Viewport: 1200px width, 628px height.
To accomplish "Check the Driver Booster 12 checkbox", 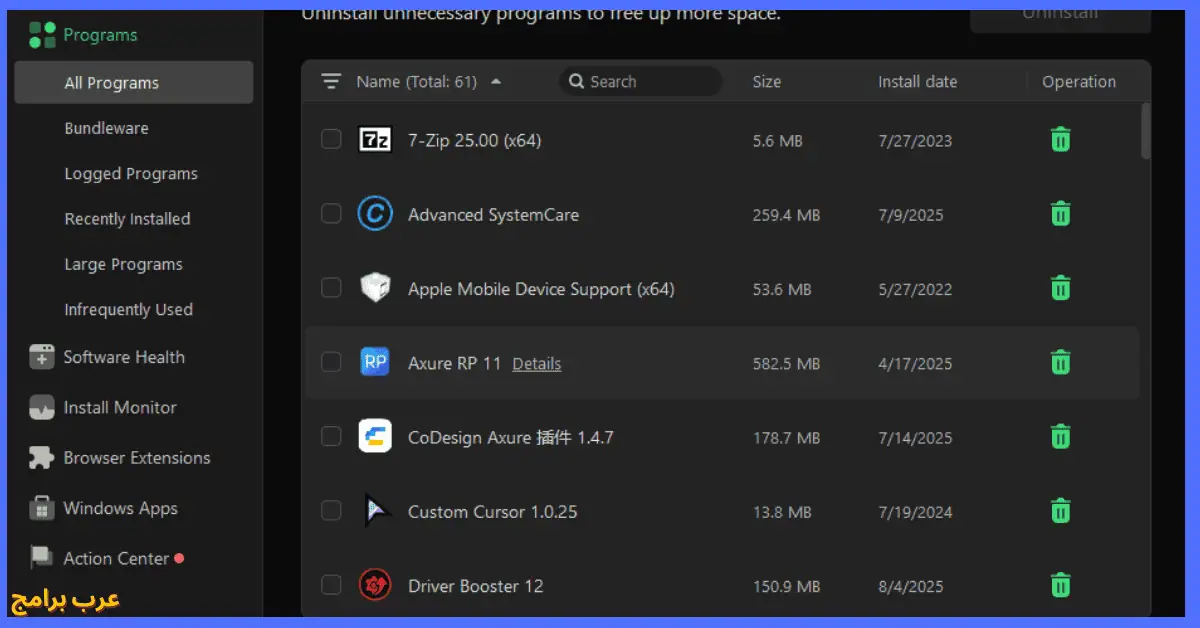I will [331, 586].
